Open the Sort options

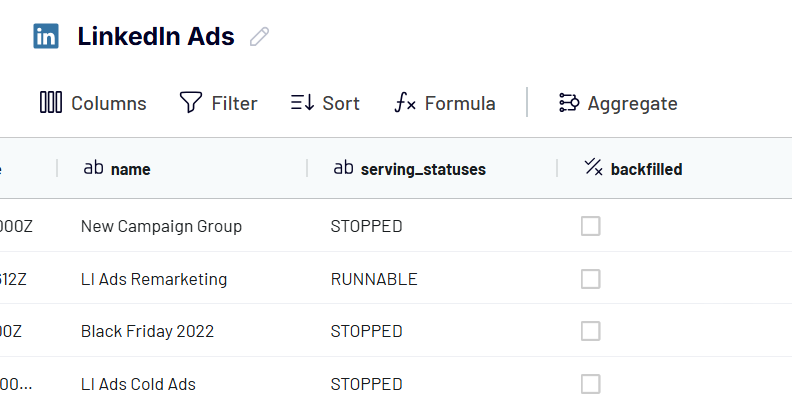pos(325,103)
